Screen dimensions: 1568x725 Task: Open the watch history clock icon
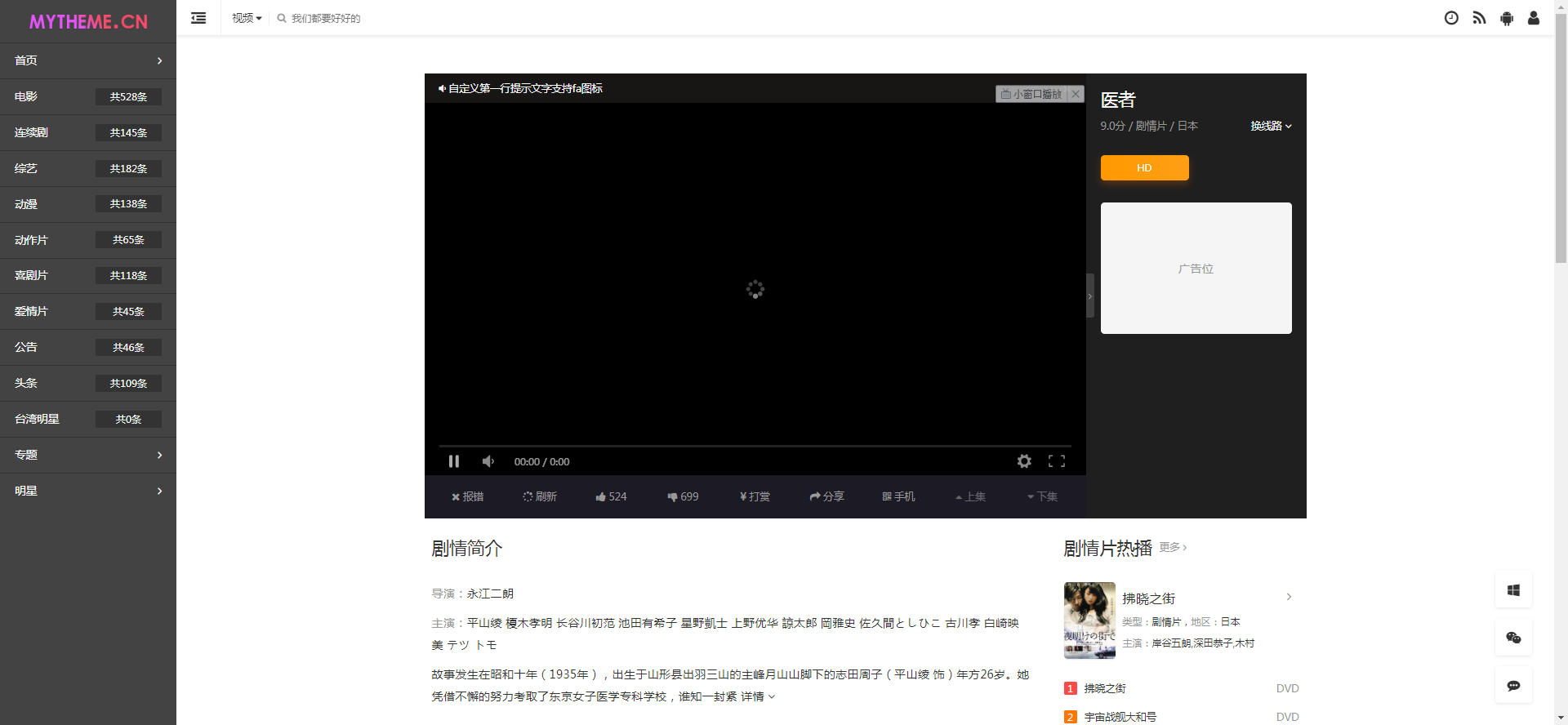tap(1451, 18)
